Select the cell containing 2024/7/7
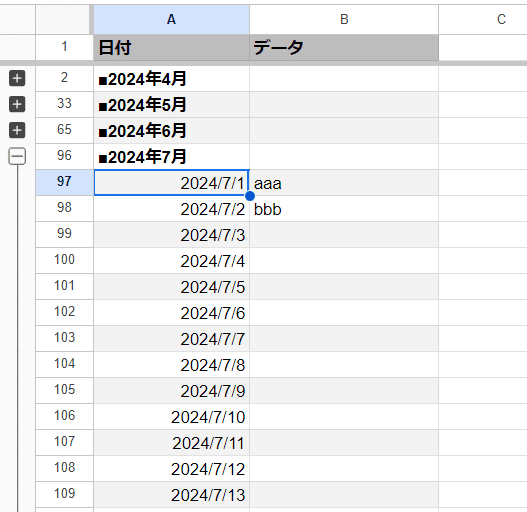The width and height of the screenshot is (527, 512). (171, 339)
